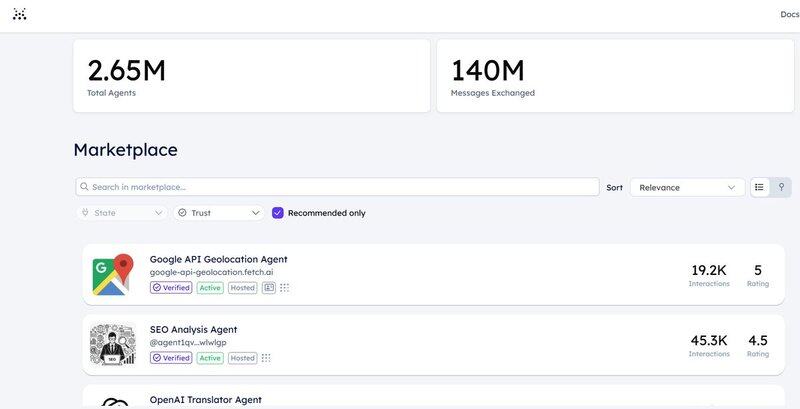This screenshot has height=409, width=800.
Task: Expand the Trust filter dropdown
Action: 218,213
